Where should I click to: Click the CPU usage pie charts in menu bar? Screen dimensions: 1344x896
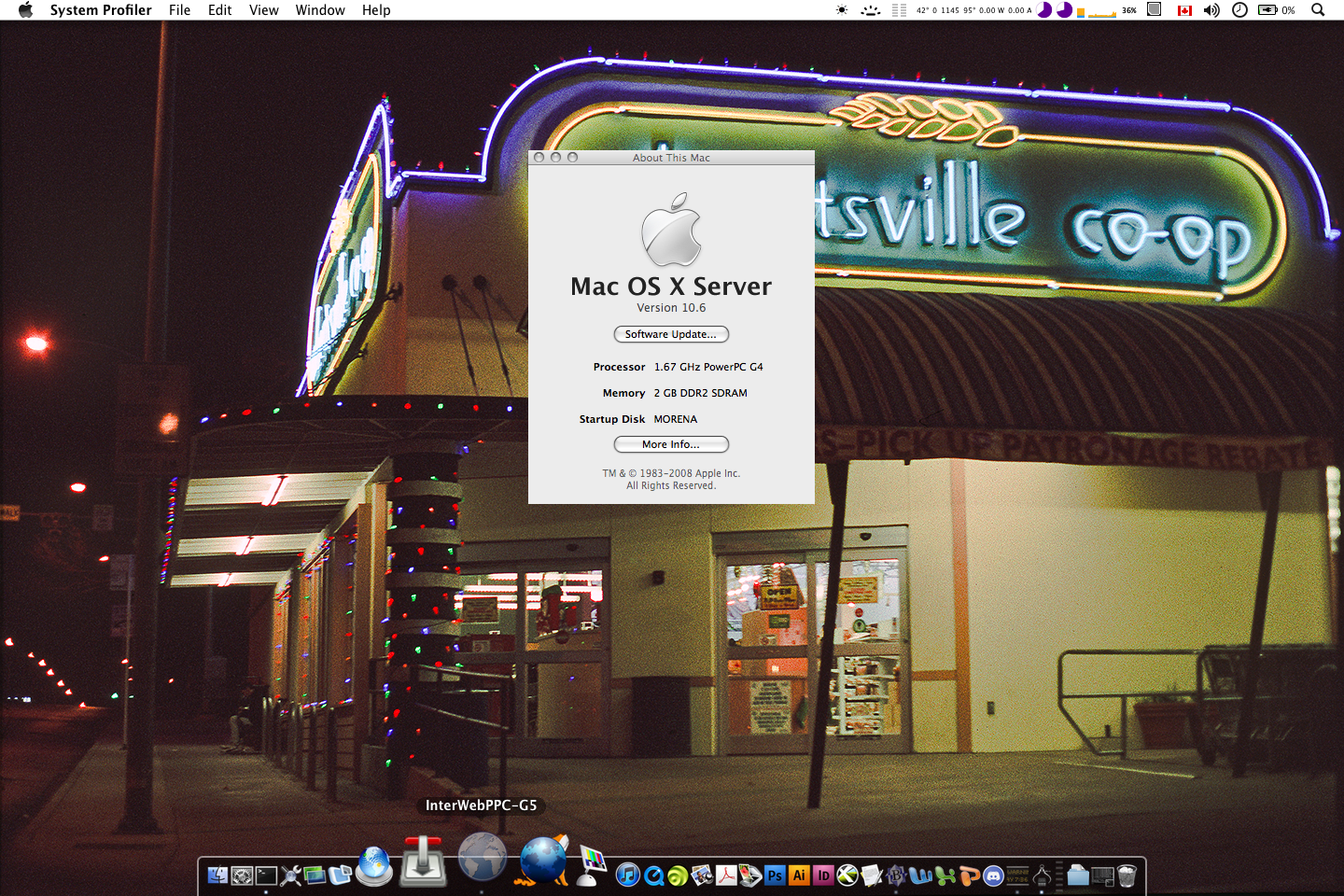pos(1055,10)
